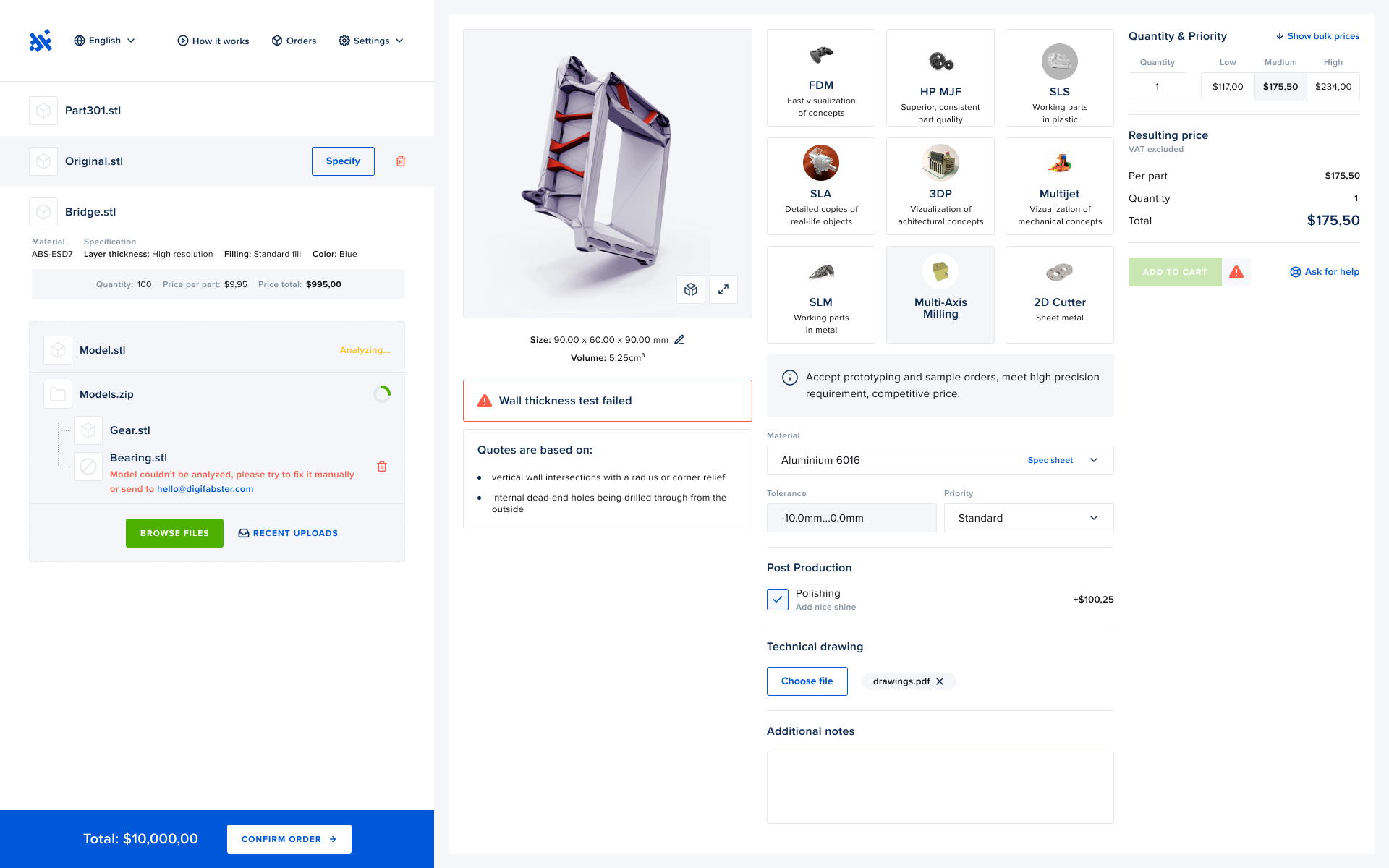Remove the drawings.pdf attachment
Viewport: 1389px width, 868px height.
tap(940, 681)
